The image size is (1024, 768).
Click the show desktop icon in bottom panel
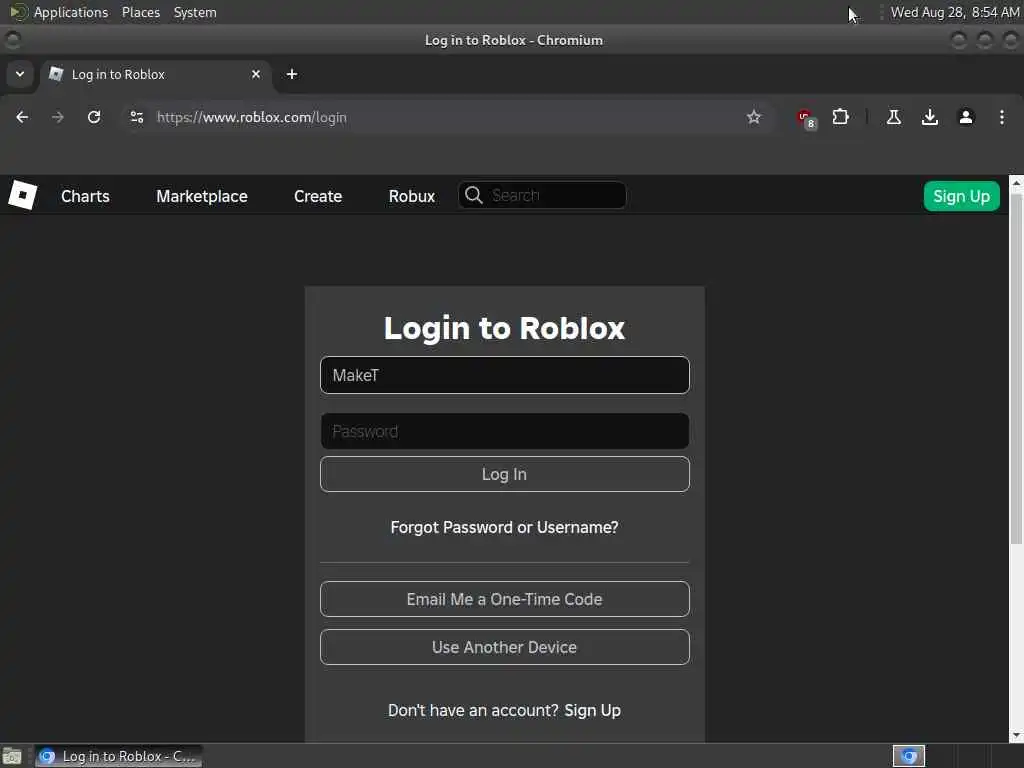pos(12,756)
